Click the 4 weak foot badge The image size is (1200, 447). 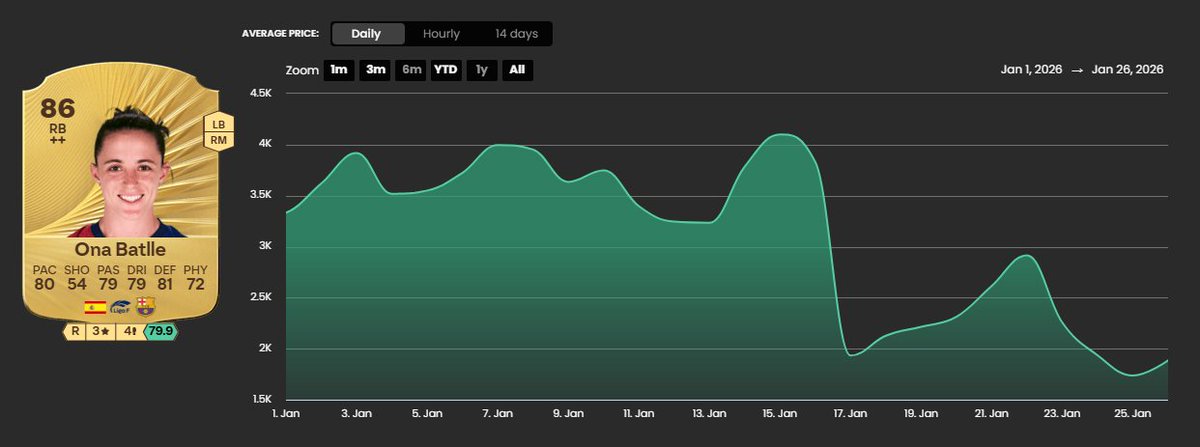[x=128, y=331]
